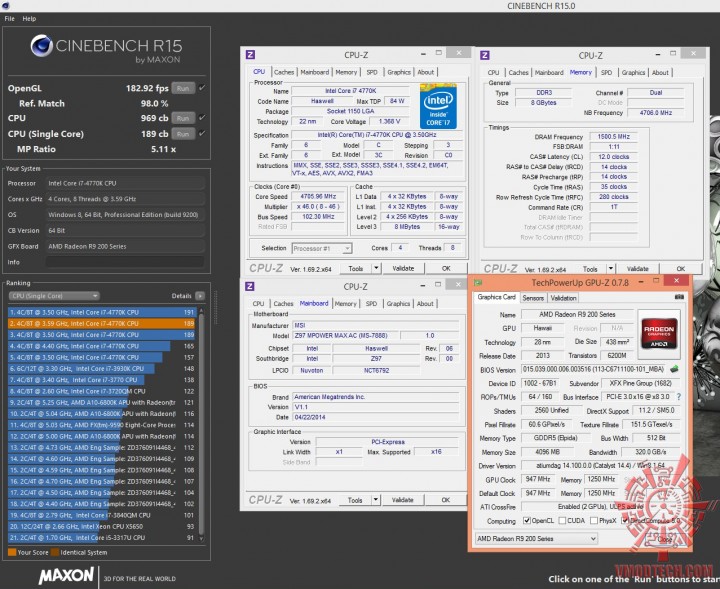Open the File menu in Cinebench

10,18
